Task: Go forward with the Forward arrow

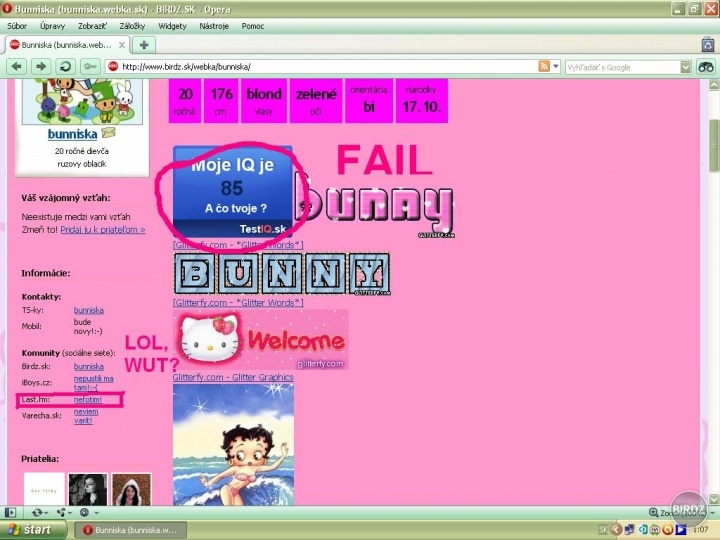Action: (41, 67)
